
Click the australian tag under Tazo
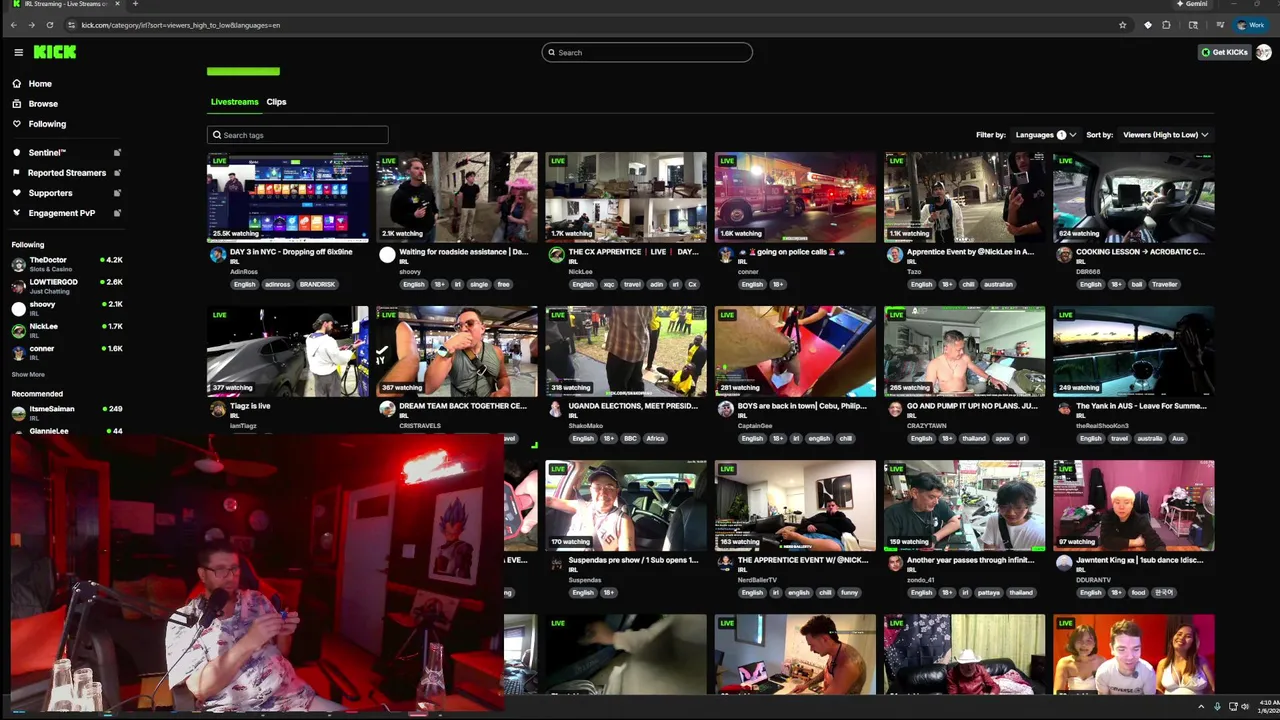coord(998,284)
